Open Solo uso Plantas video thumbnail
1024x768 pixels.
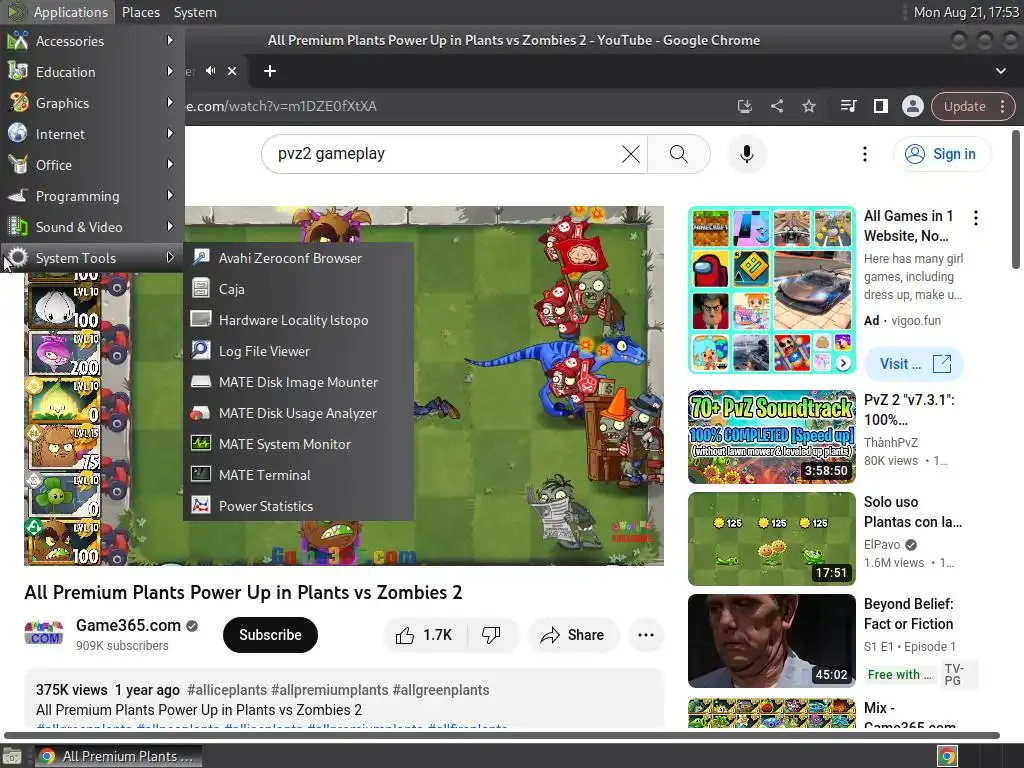click(771, 539)
